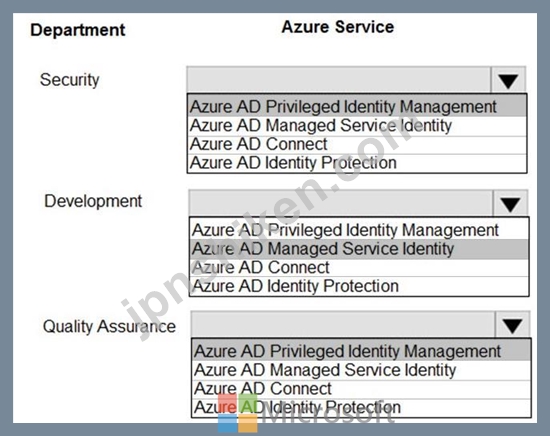This screenshot has width=550, height=436.
Task: Click the Development dropdown input field
Action: [341, 204]
